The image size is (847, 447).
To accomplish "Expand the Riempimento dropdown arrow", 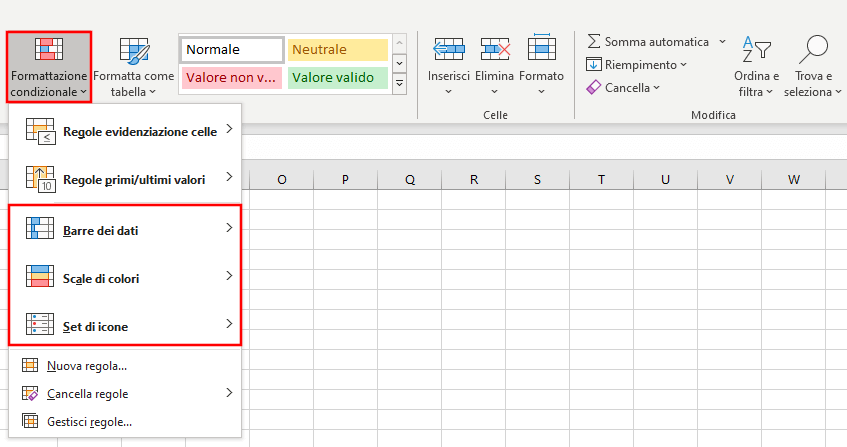I will [684, 65].
